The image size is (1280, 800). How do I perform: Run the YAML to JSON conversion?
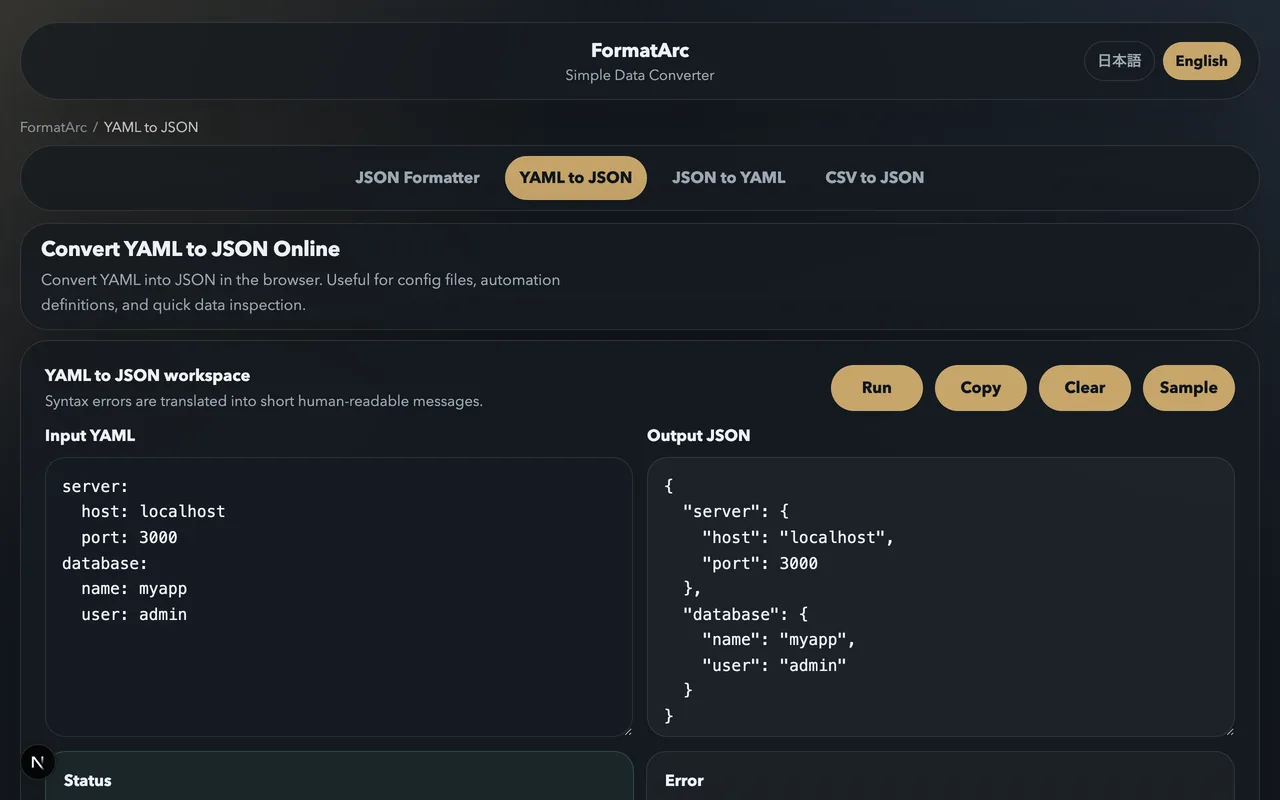click(x=876, y=388)
